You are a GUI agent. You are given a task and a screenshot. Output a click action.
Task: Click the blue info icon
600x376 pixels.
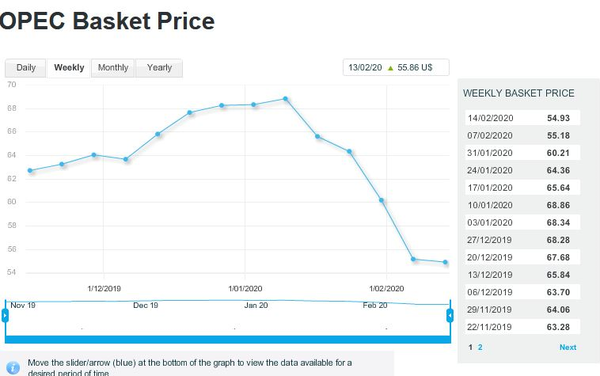click(13, 368)
